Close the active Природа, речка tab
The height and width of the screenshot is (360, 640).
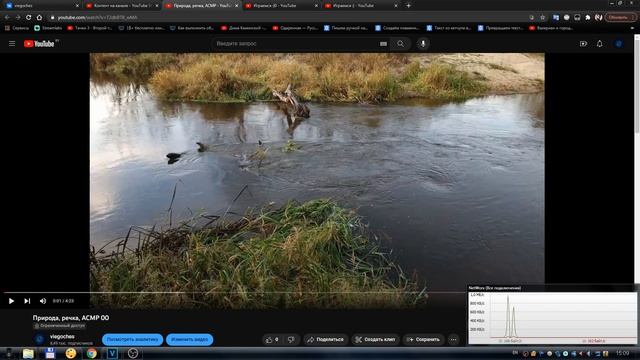pos(236,6)
